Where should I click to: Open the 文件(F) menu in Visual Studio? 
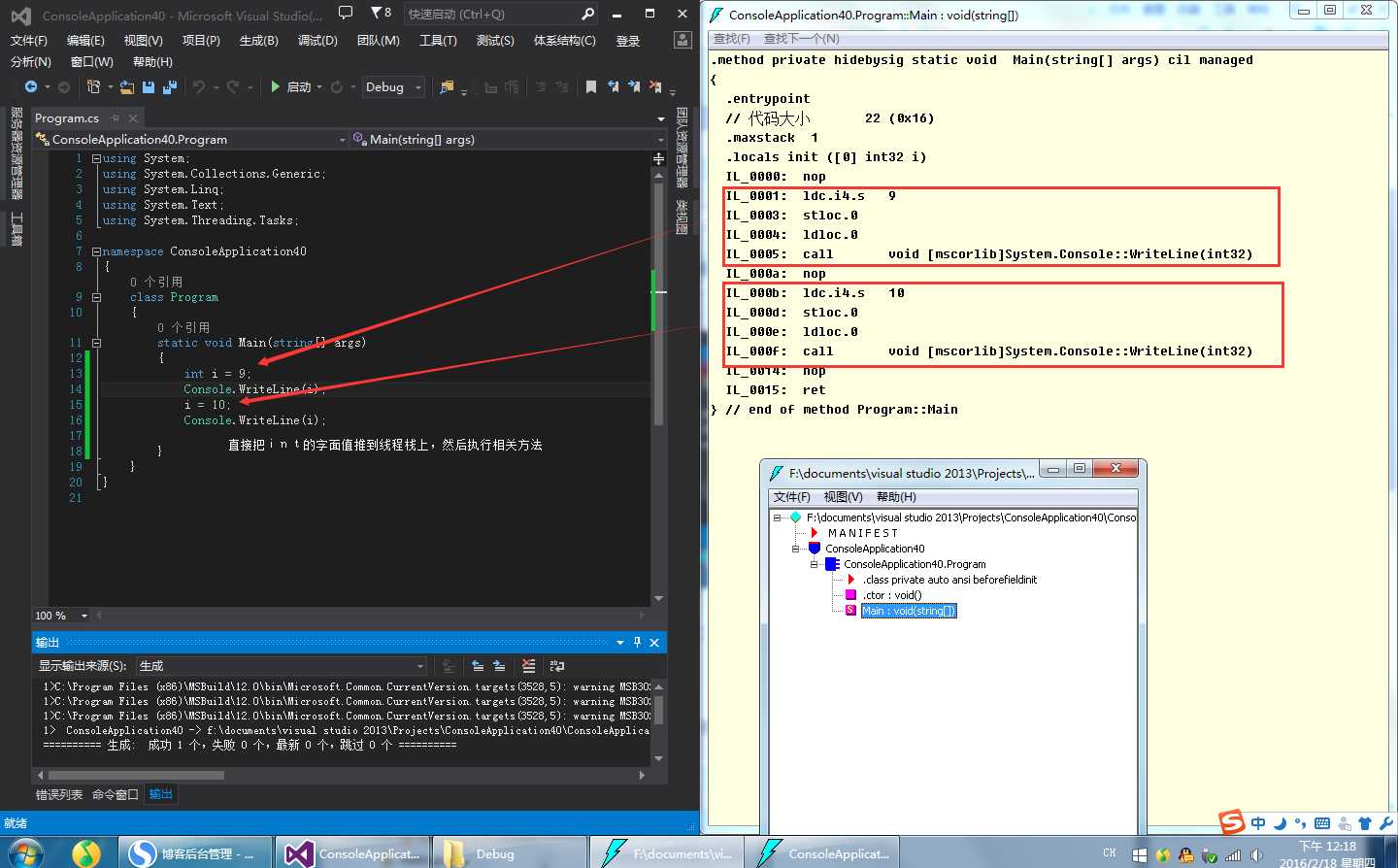(29, 41)
